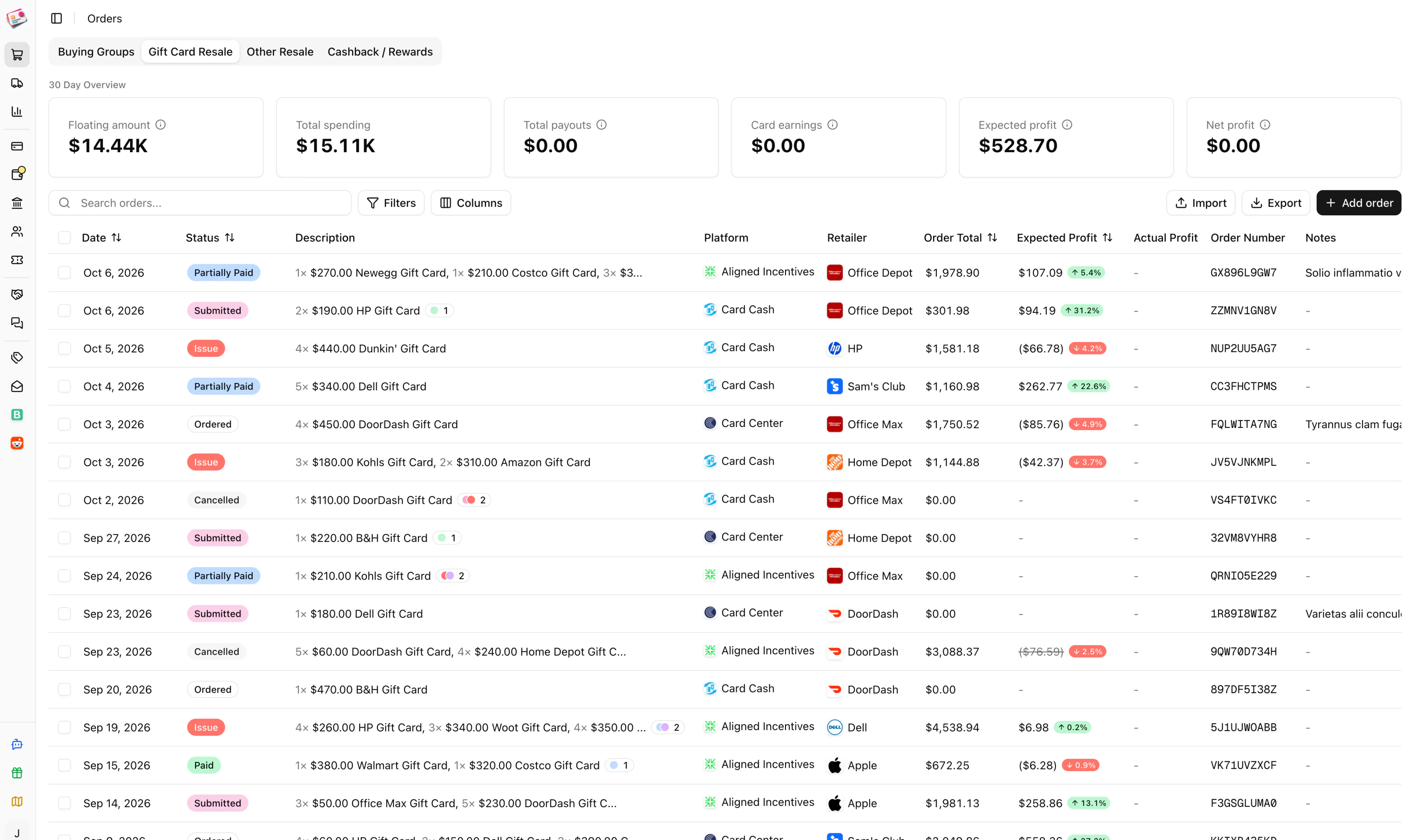Viewport: 1411px width, 840px height.
Task: Check the order VS4FT0IVKC row checkbox
Action: click(64, 500)
